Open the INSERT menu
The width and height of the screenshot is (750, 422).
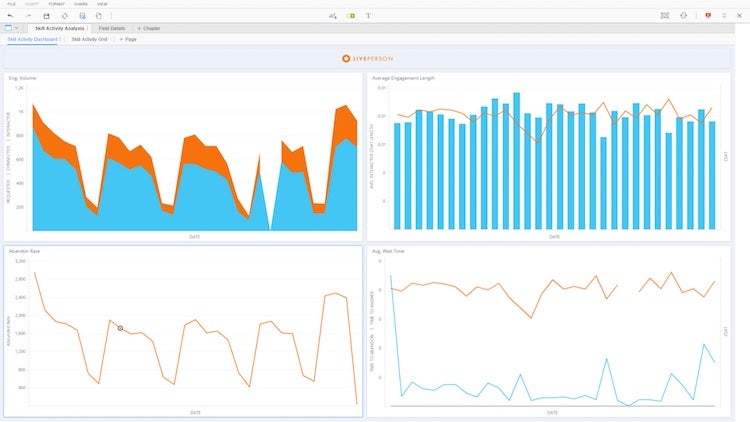[32, 4]
